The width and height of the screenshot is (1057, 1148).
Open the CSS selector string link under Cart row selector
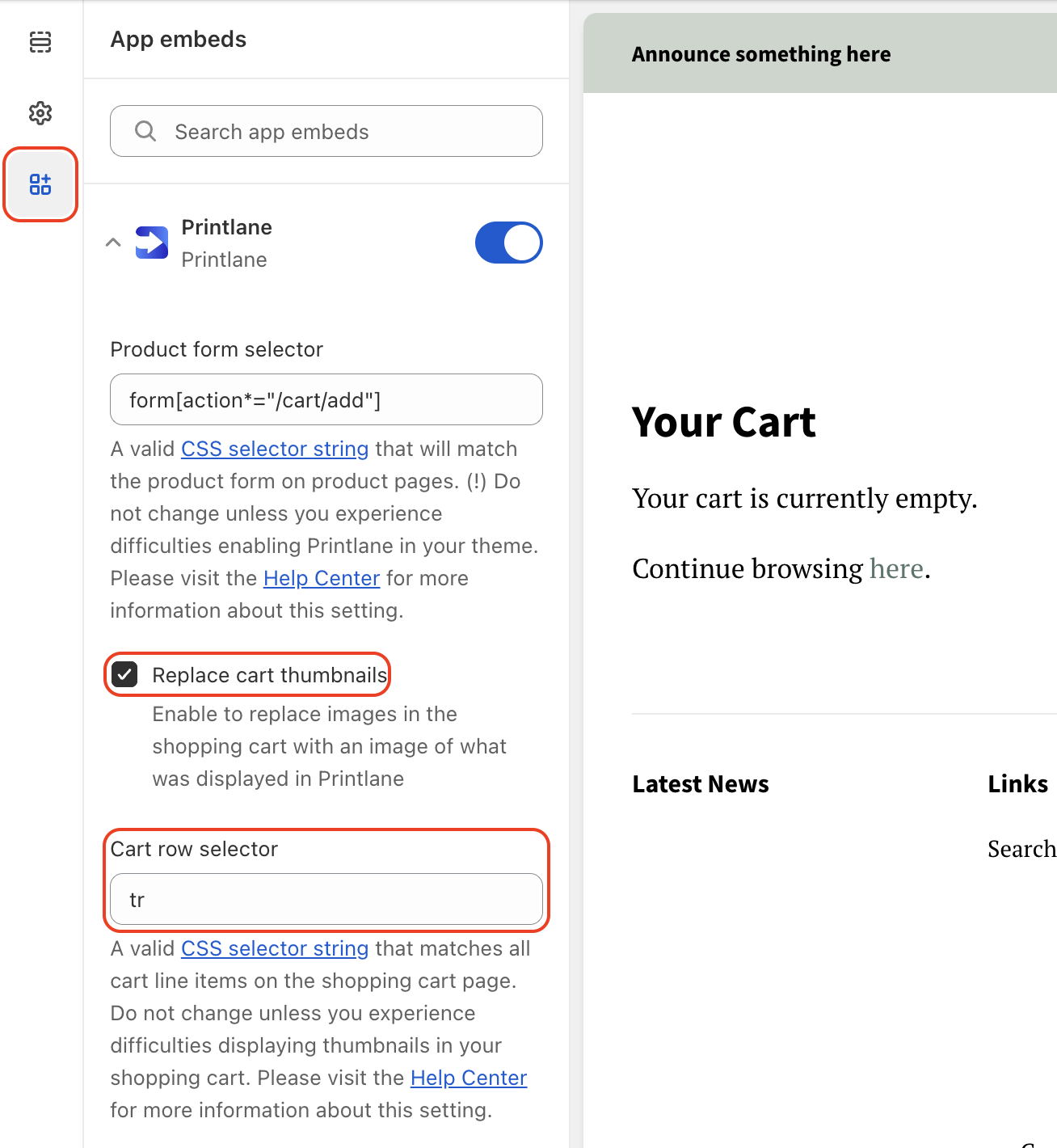point(275,948)
